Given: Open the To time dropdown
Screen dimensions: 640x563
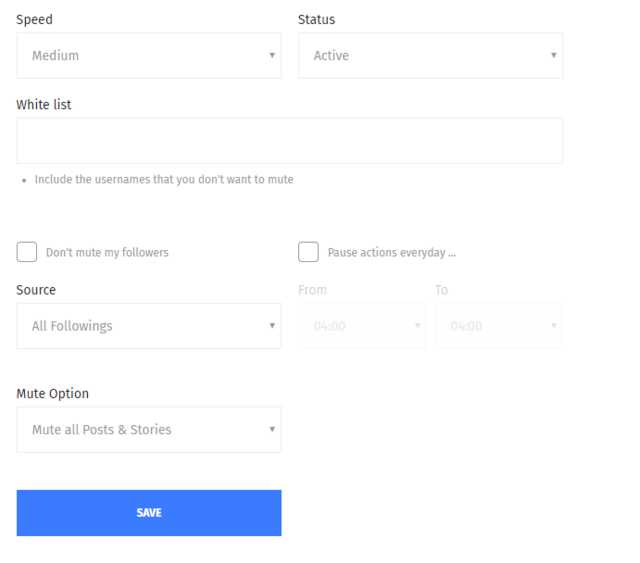Looking at the screenshot, I should [x=498, y=326].
